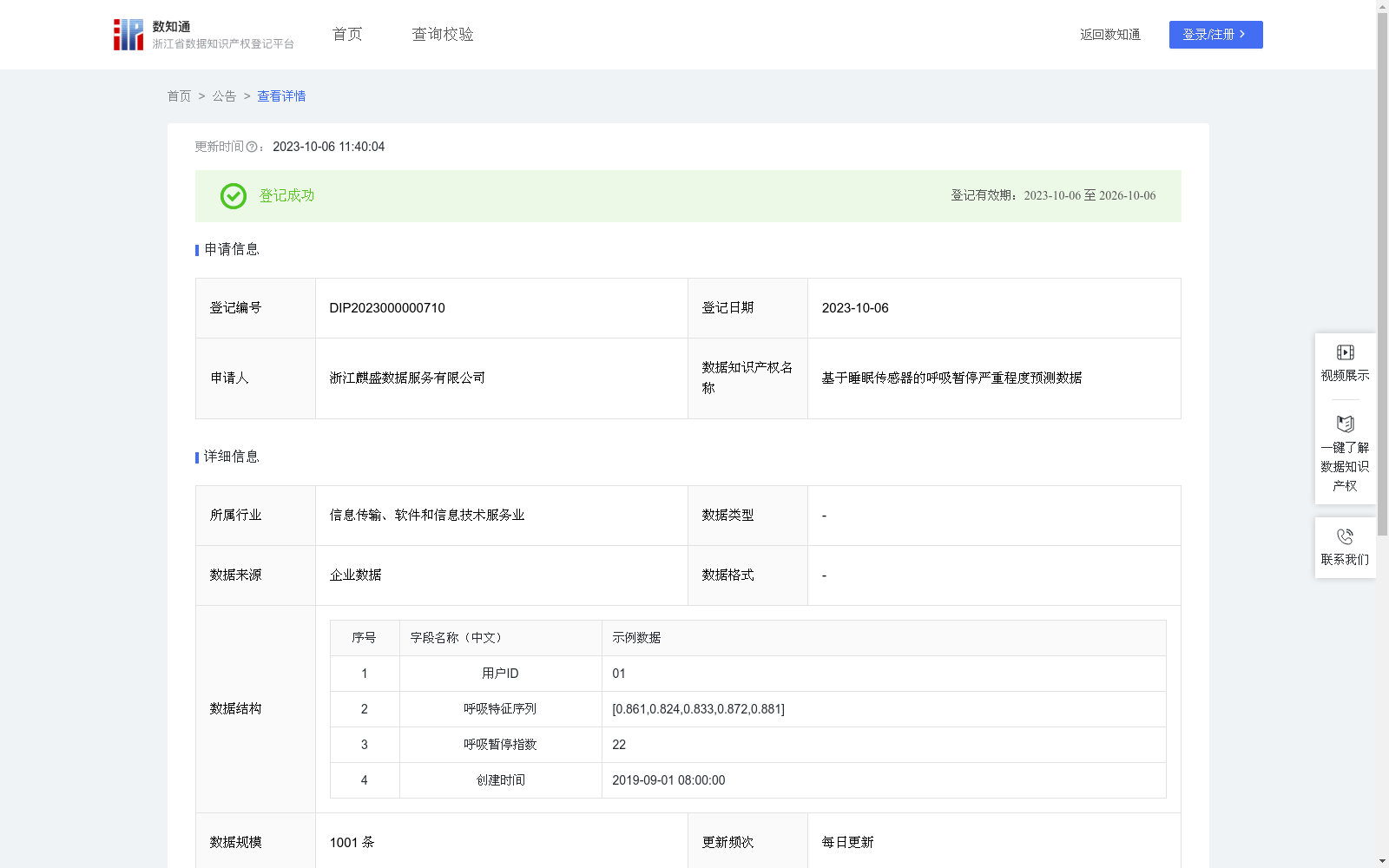This screenshot has width=1389, height=868.
Task: Click the 申请信息 section heading
Action: (x=231, y=250)
